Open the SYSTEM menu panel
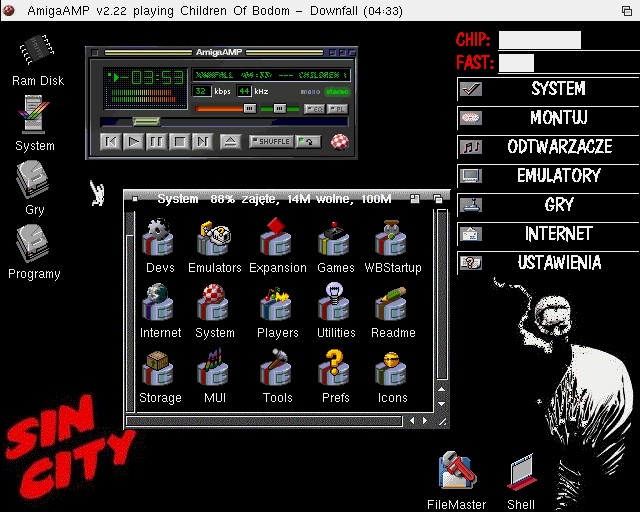The height and width of the screenshot is (512, 640). pyautogui.click(x=548, y=89)
